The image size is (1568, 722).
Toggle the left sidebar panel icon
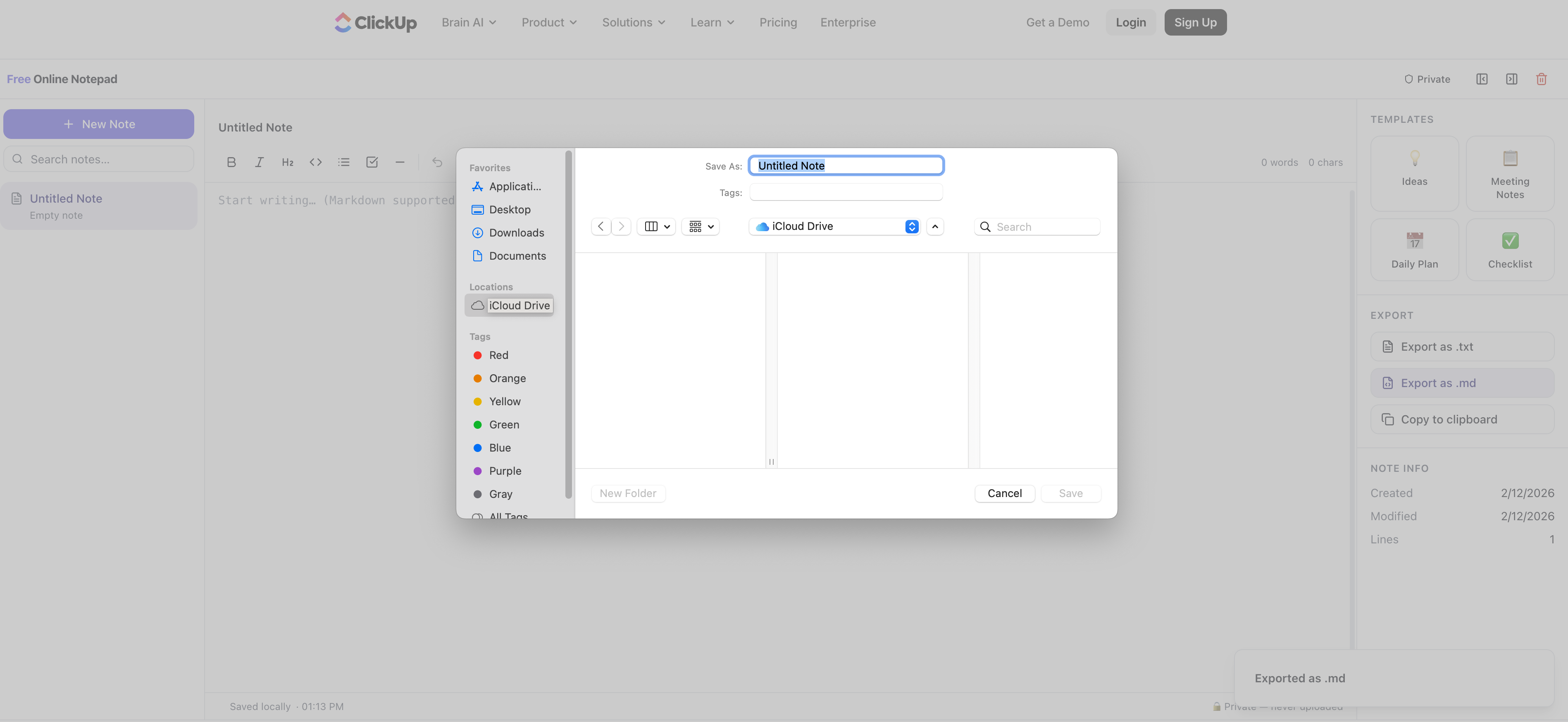click(x=1482, y=79)
